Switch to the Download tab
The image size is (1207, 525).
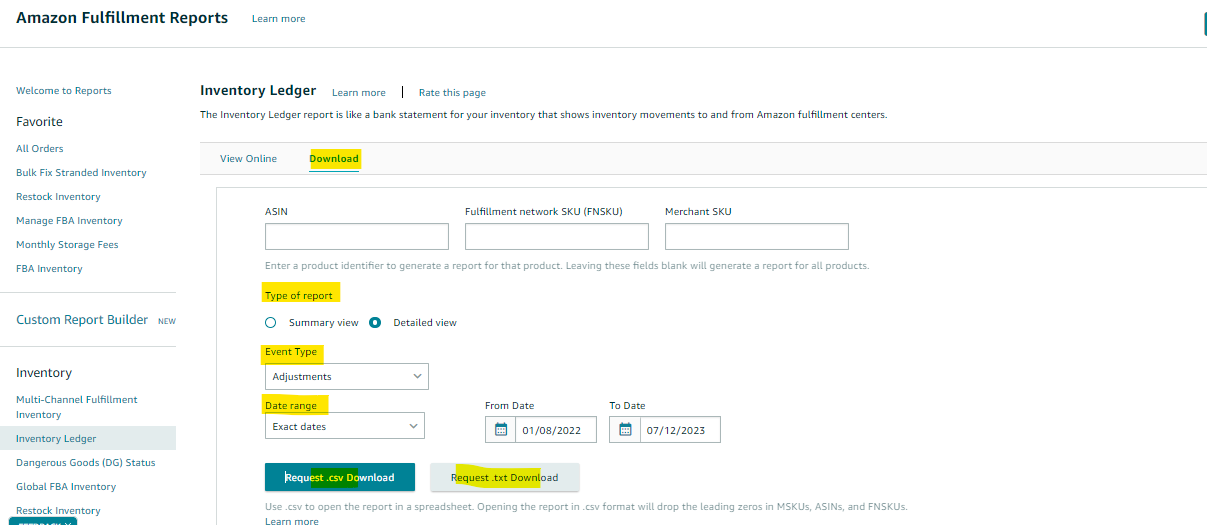(x=334, y=159)
